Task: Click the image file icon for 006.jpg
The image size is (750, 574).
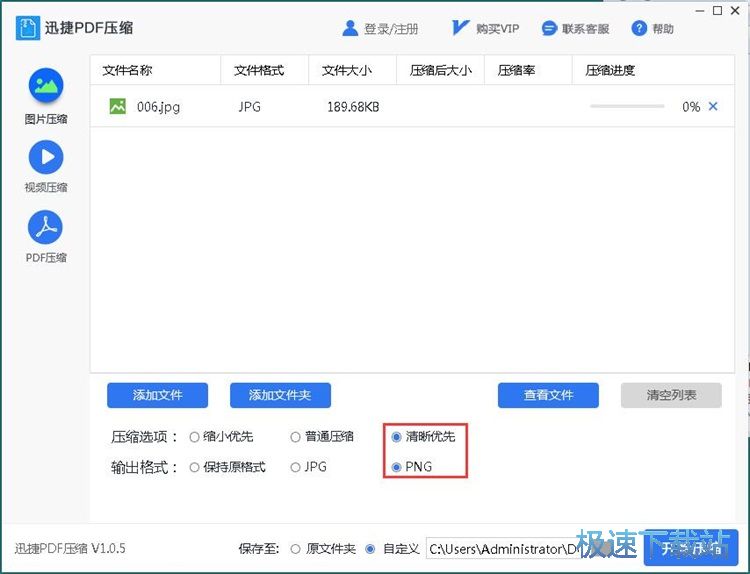Action: click(x=118, y=106)
